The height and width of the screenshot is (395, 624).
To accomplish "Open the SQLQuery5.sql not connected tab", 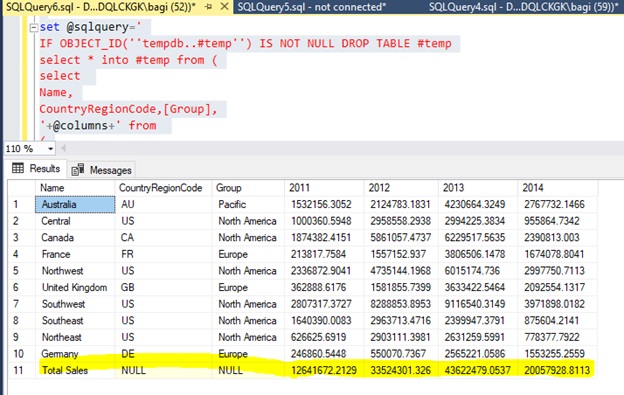I will click(x=312, y=7).
